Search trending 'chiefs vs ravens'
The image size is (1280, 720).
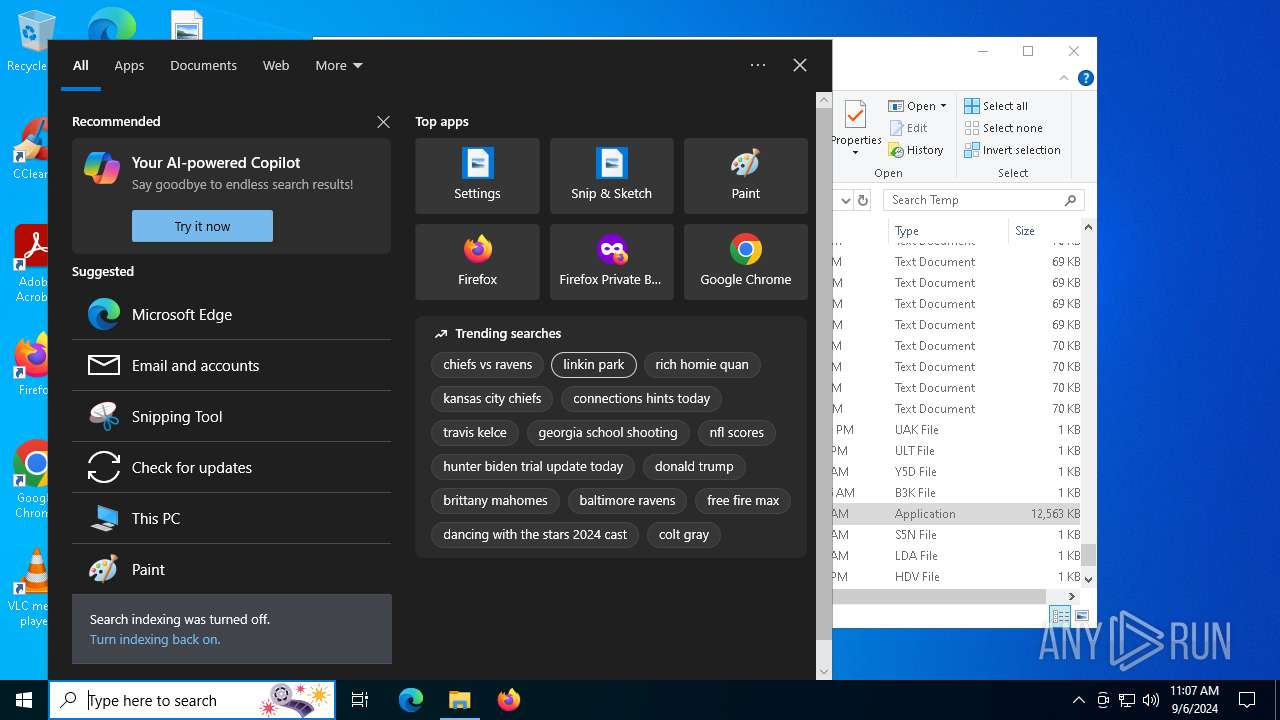click(x=488, y=365)
